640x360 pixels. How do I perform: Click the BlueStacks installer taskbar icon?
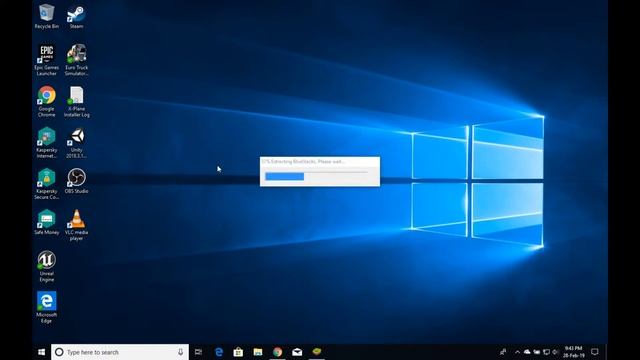tap(317, 352)
